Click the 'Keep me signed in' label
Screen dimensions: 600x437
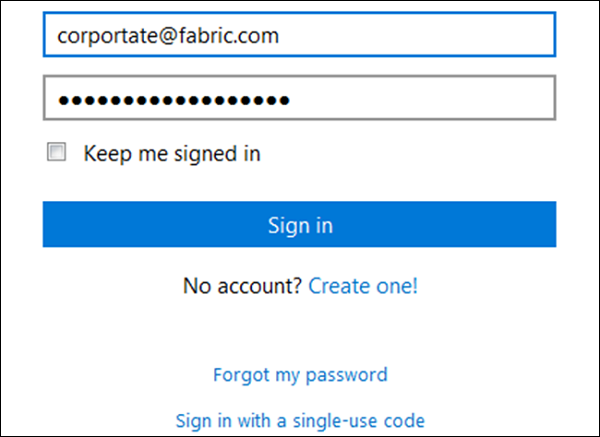click(x=172, y=154)
